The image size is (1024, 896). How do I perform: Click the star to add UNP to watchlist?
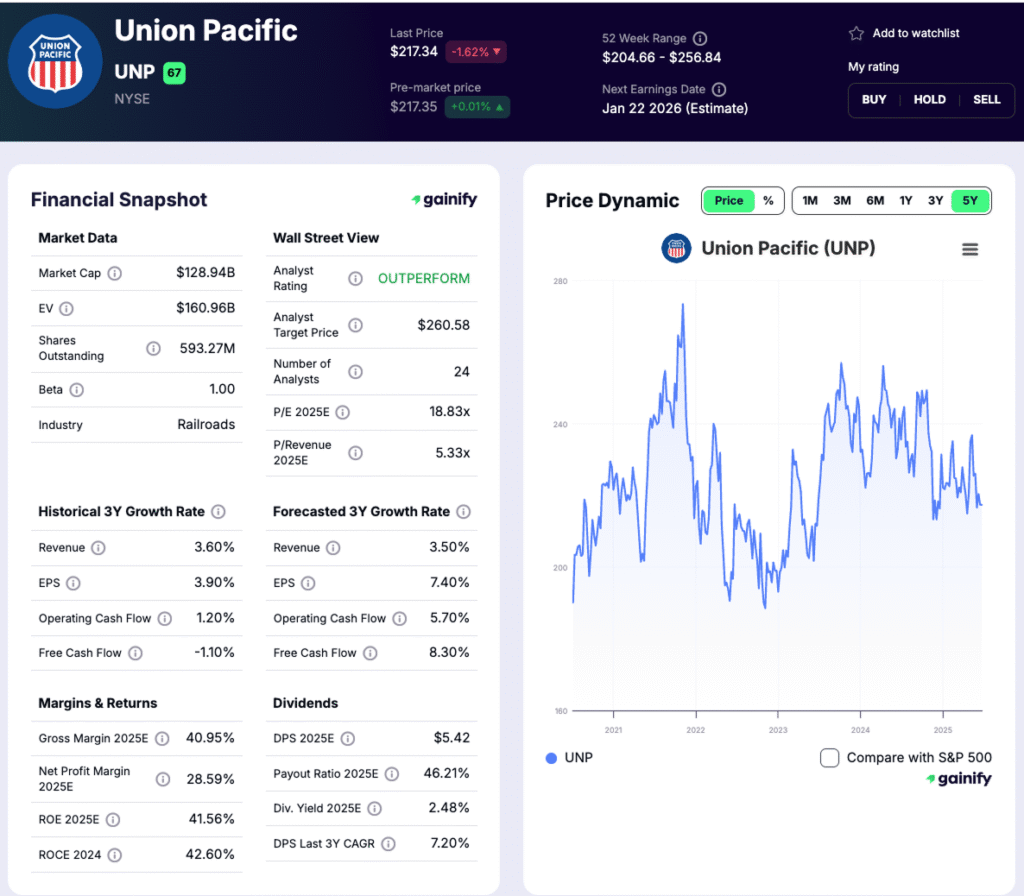[855, 33]
